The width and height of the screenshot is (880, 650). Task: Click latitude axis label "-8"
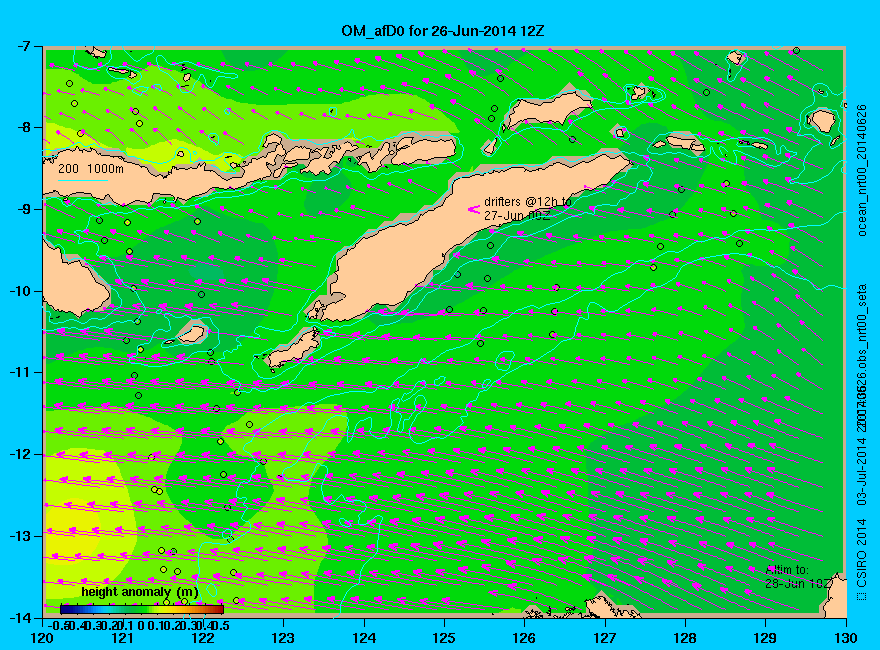click(22, 127)
